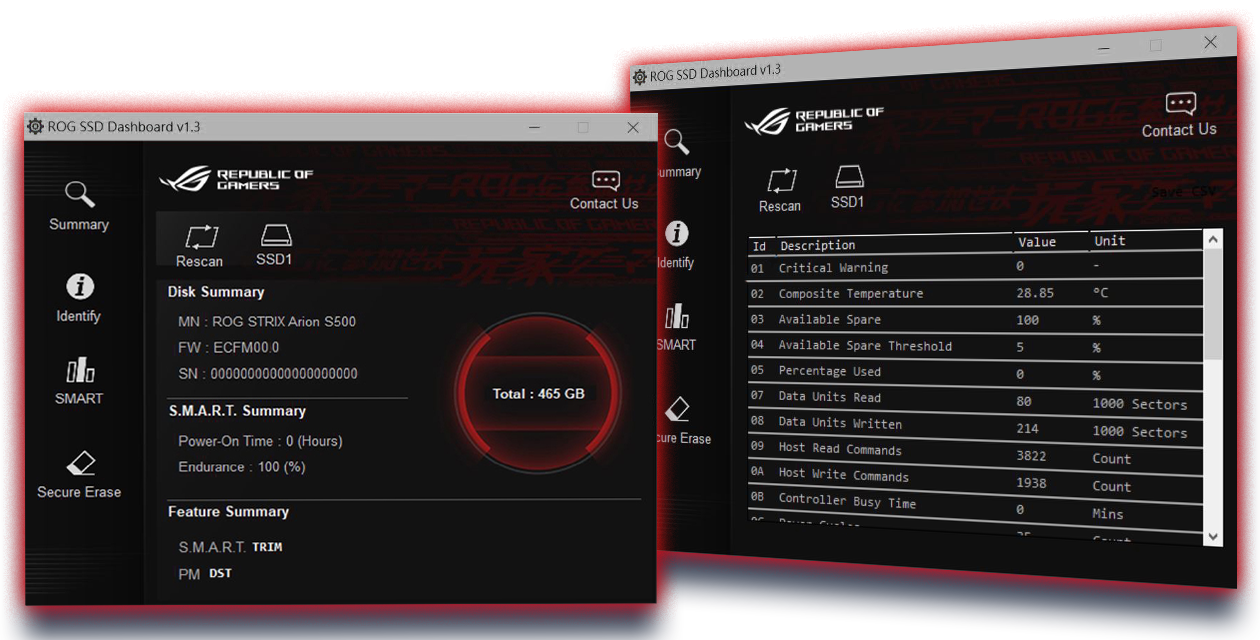This screenshot has width=1260, height=640.
Task: Click Power-On Time : 0 (Hours) text
Action: (x=260, y=441)
